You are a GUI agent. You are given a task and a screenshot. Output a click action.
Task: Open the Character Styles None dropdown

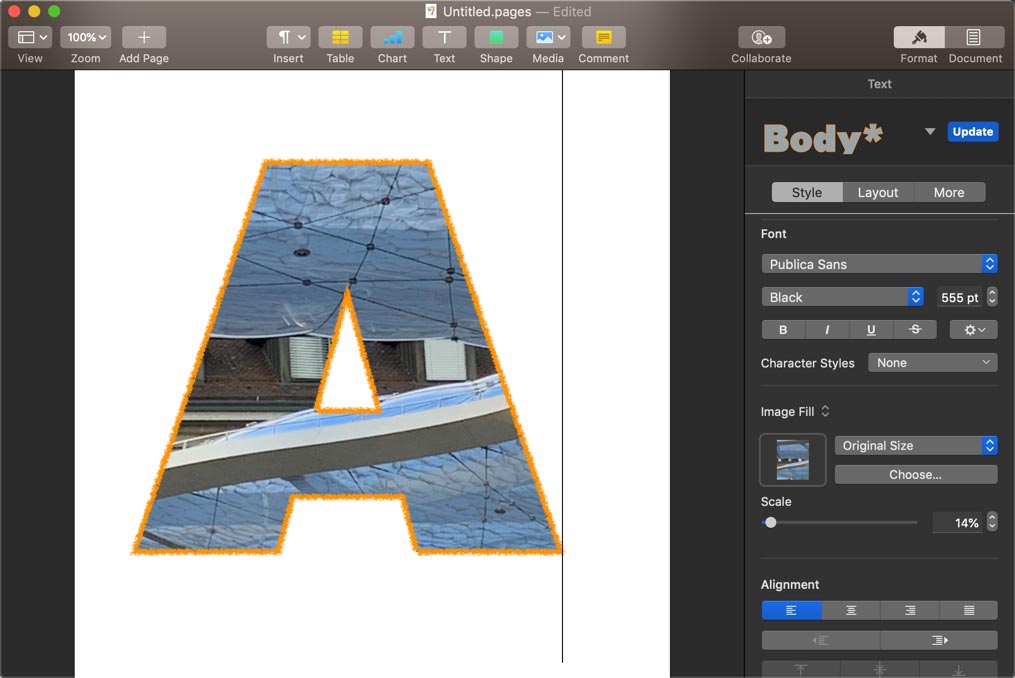tap(932, 363)
